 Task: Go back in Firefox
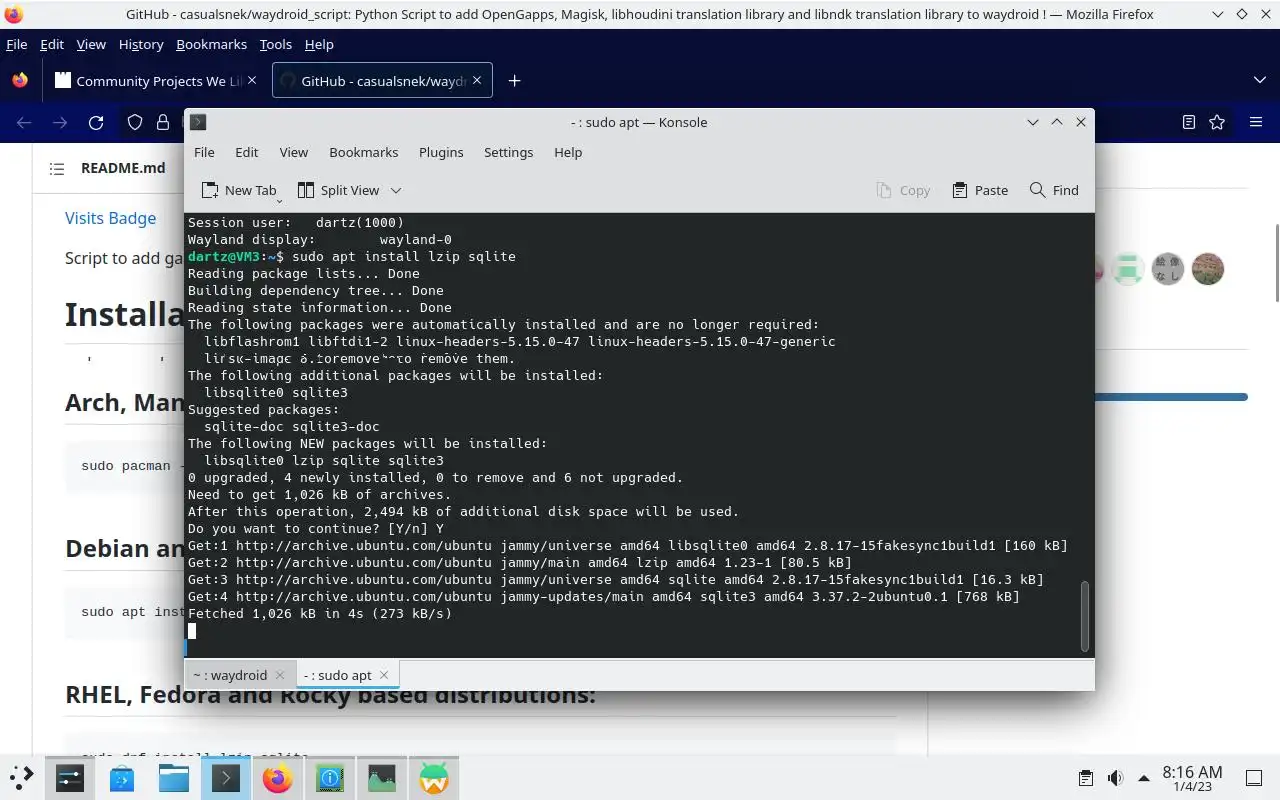coord(24,122)
